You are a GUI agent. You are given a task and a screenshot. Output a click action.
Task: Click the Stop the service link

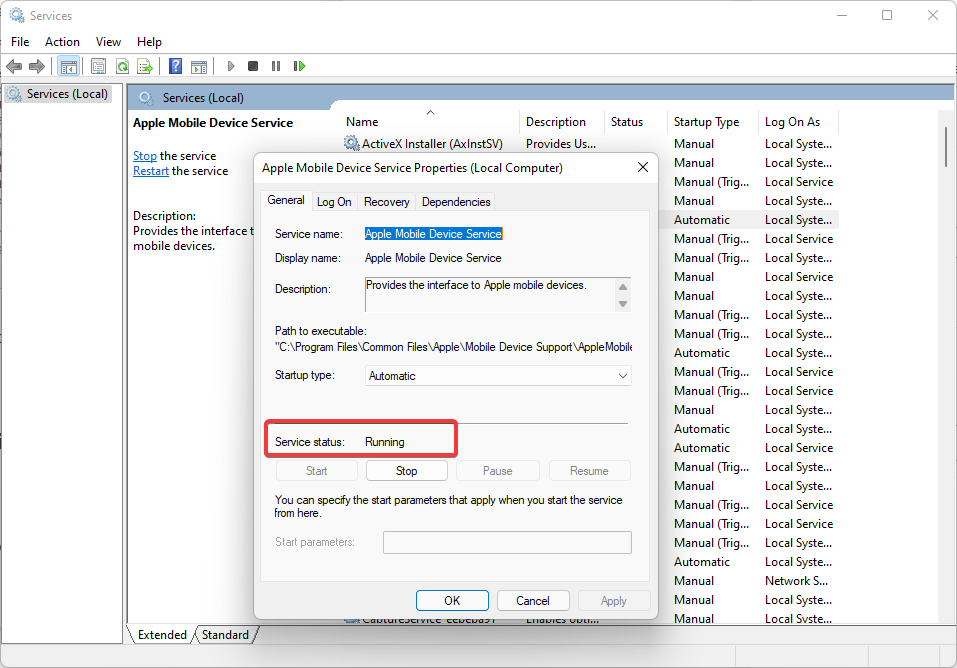pos(145,156)
